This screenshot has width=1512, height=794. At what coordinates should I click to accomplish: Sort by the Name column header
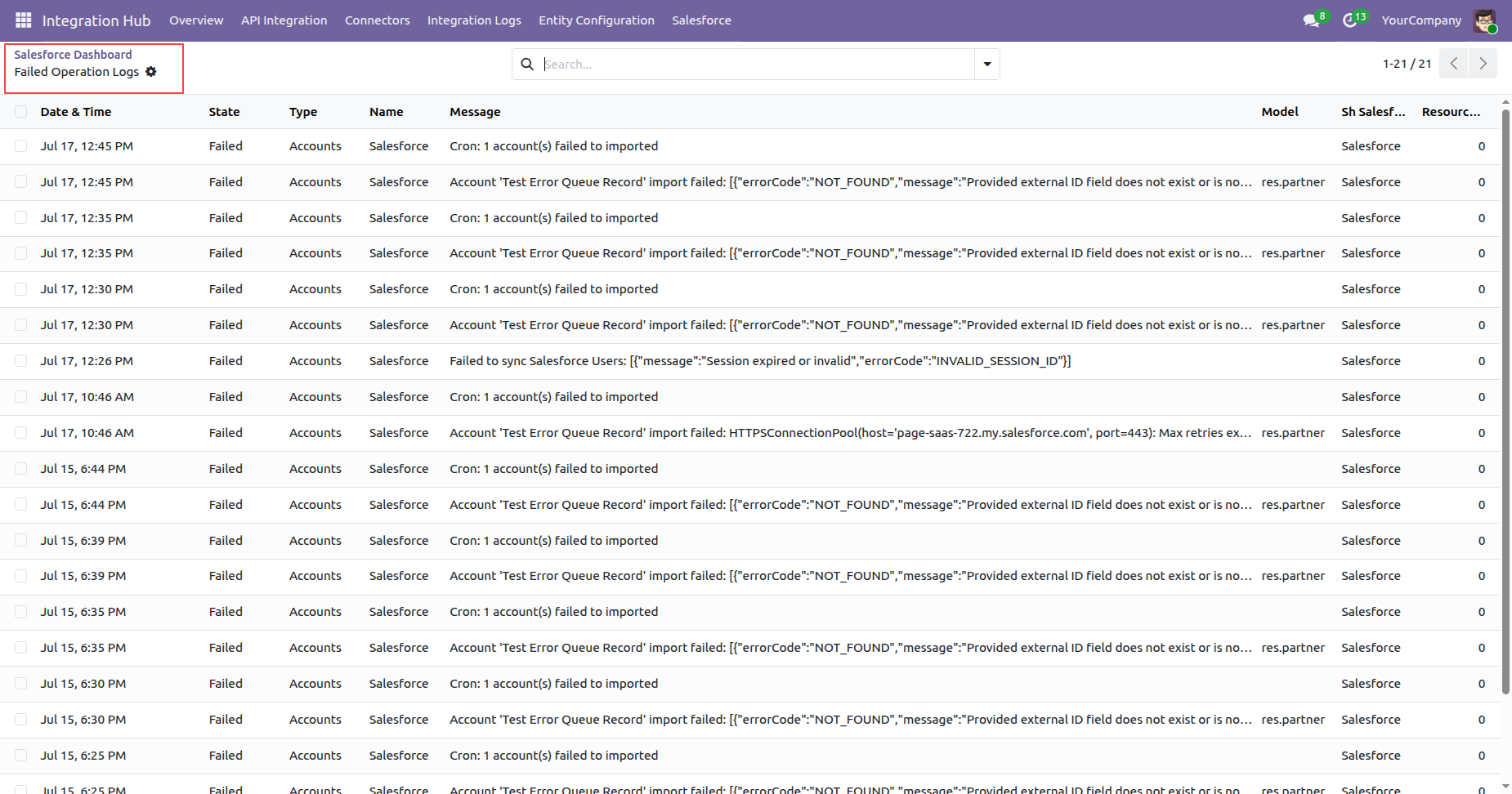point(386,112)
